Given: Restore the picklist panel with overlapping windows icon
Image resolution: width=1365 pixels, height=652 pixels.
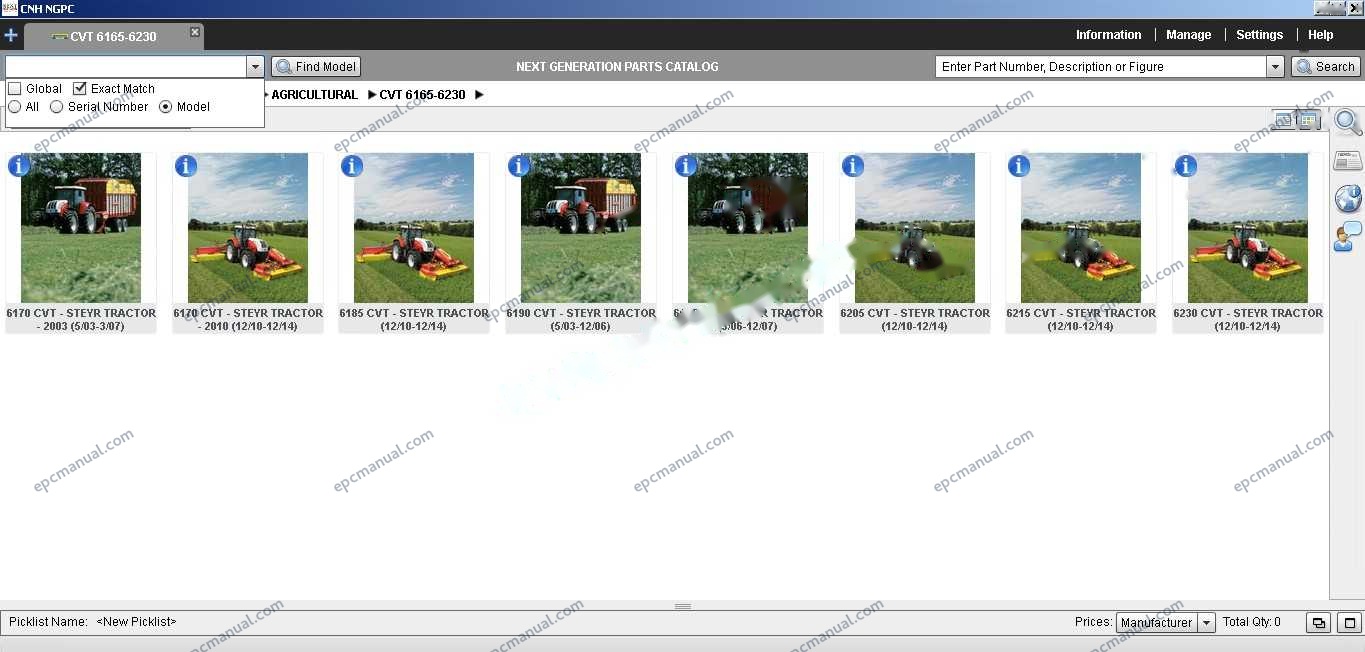Looking at the screenshot, I should tap(1319, 622).
